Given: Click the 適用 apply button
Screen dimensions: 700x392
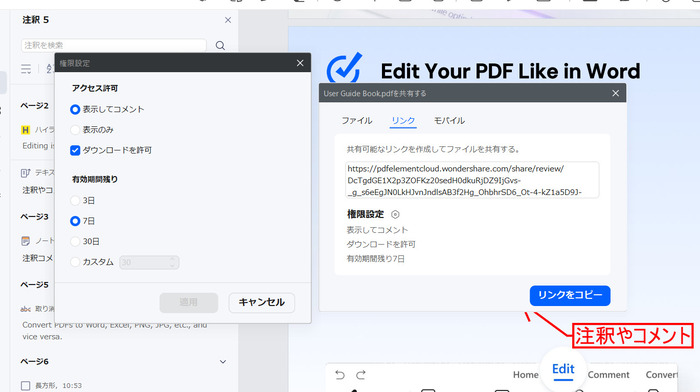Looking at the screenshot, I should click(189, 302).
